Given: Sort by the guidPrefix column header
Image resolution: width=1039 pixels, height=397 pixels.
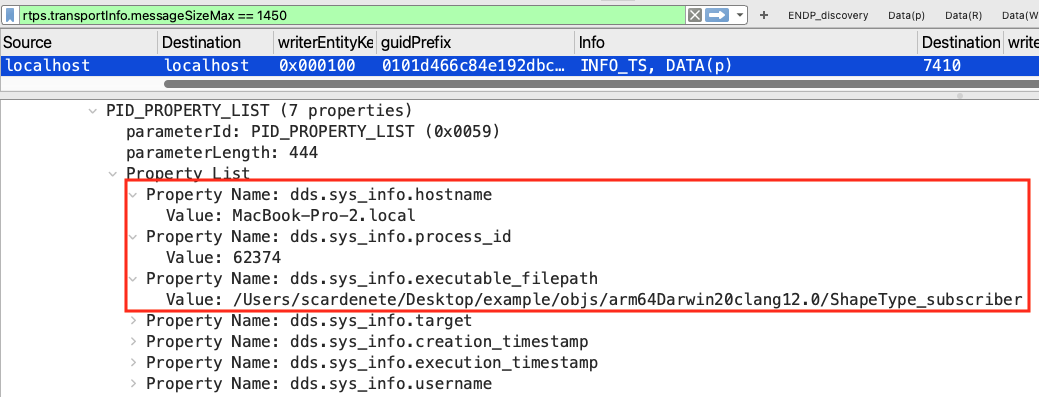Looking at the screenshot, I should point(475,42).
